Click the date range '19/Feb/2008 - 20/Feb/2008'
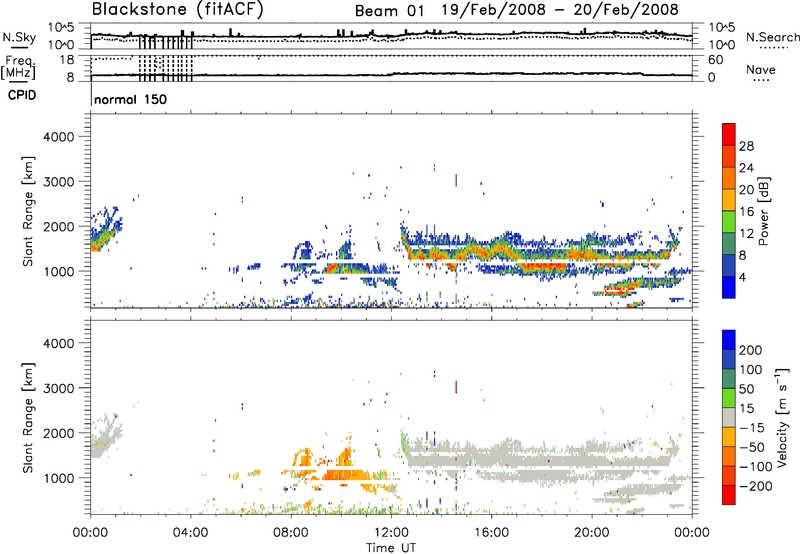This screenshot has width=800, height=554. click(x=560, y=10)
